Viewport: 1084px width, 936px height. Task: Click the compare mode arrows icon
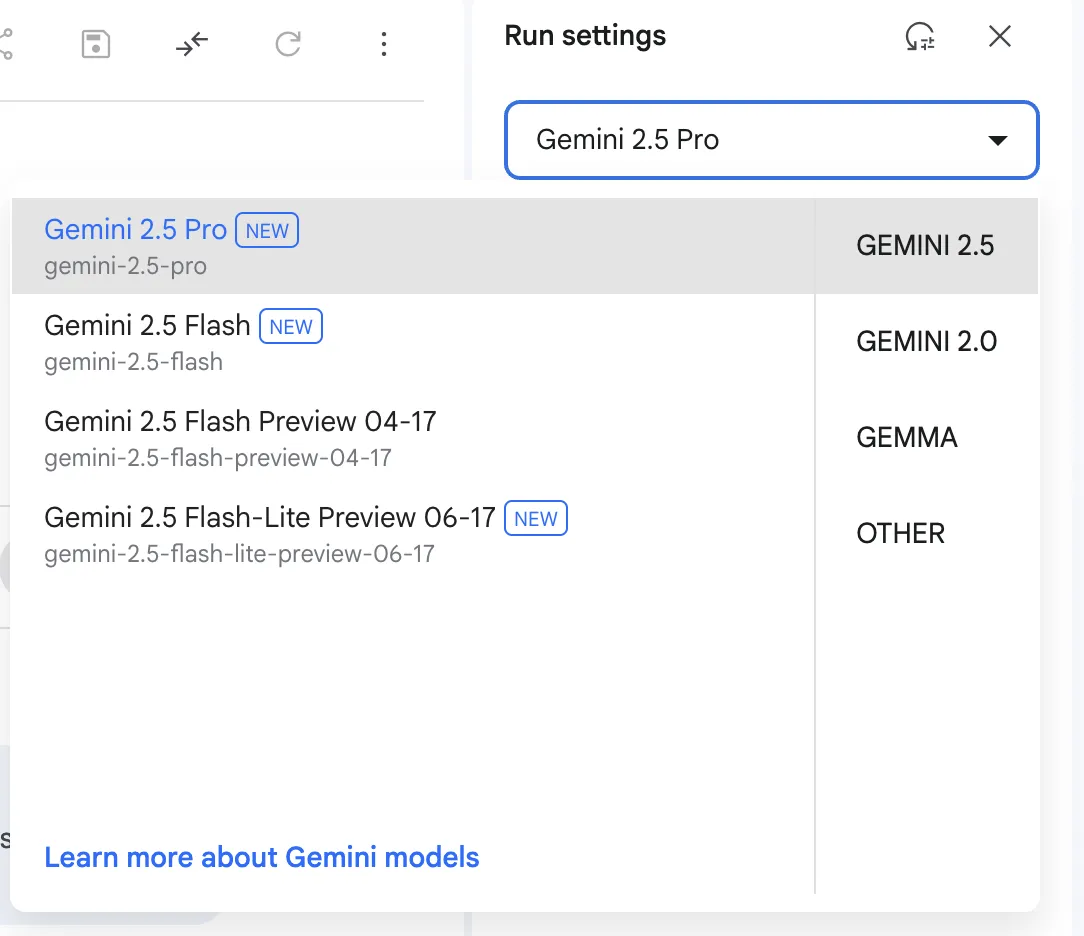coord(192,44)
